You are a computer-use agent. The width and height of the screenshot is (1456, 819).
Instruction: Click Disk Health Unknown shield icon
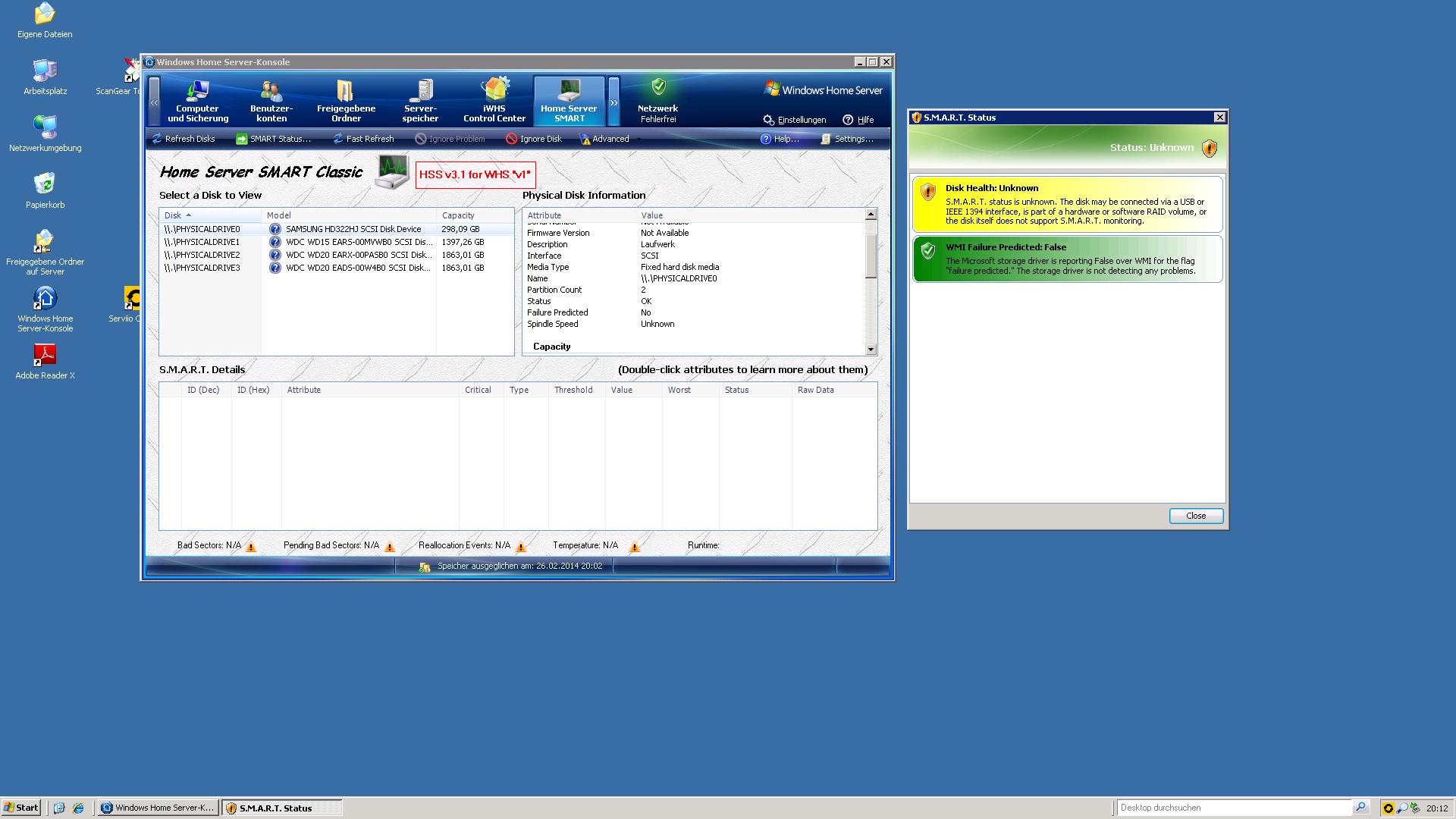pos(928,191)
